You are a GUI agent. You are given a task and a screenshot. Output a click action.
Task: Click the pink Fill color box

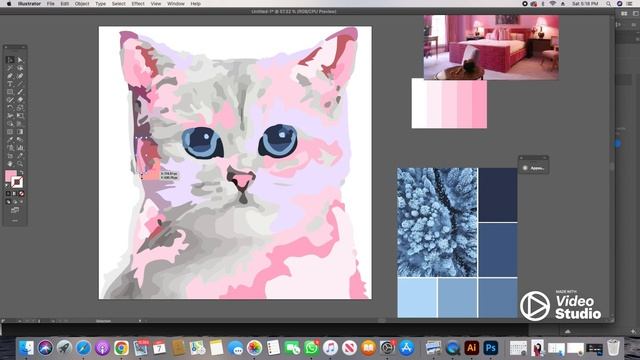click(10, 176)
